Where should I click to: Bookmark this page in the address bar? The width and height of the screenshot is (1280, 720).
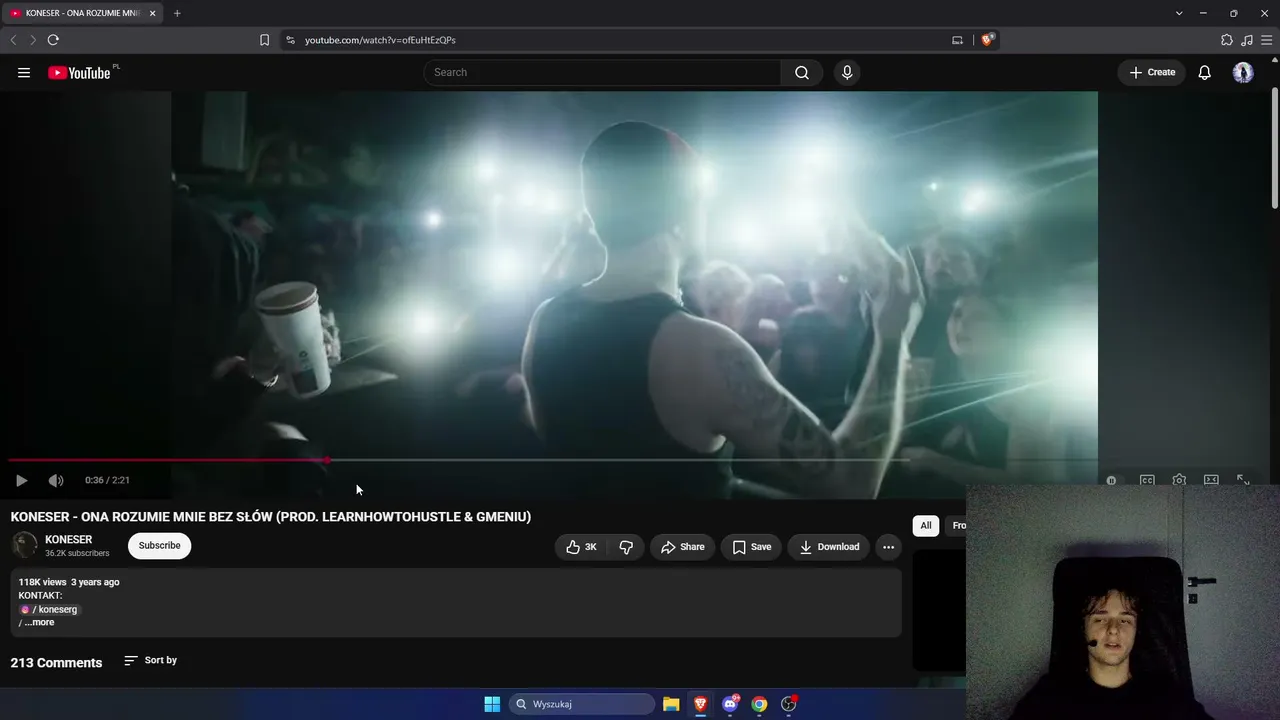264,40
